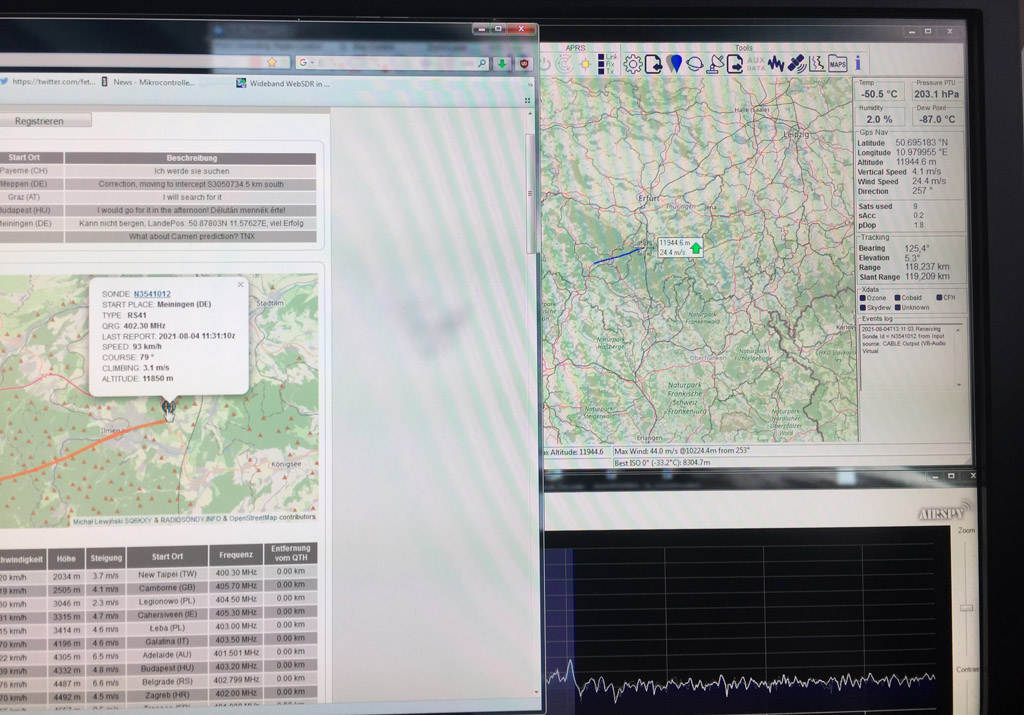Toggle the Ozone Xdata checkbox
Image resolution: width=1024 pixels, height=715 pixels.
pyautogui.click(x=863, y=297)
